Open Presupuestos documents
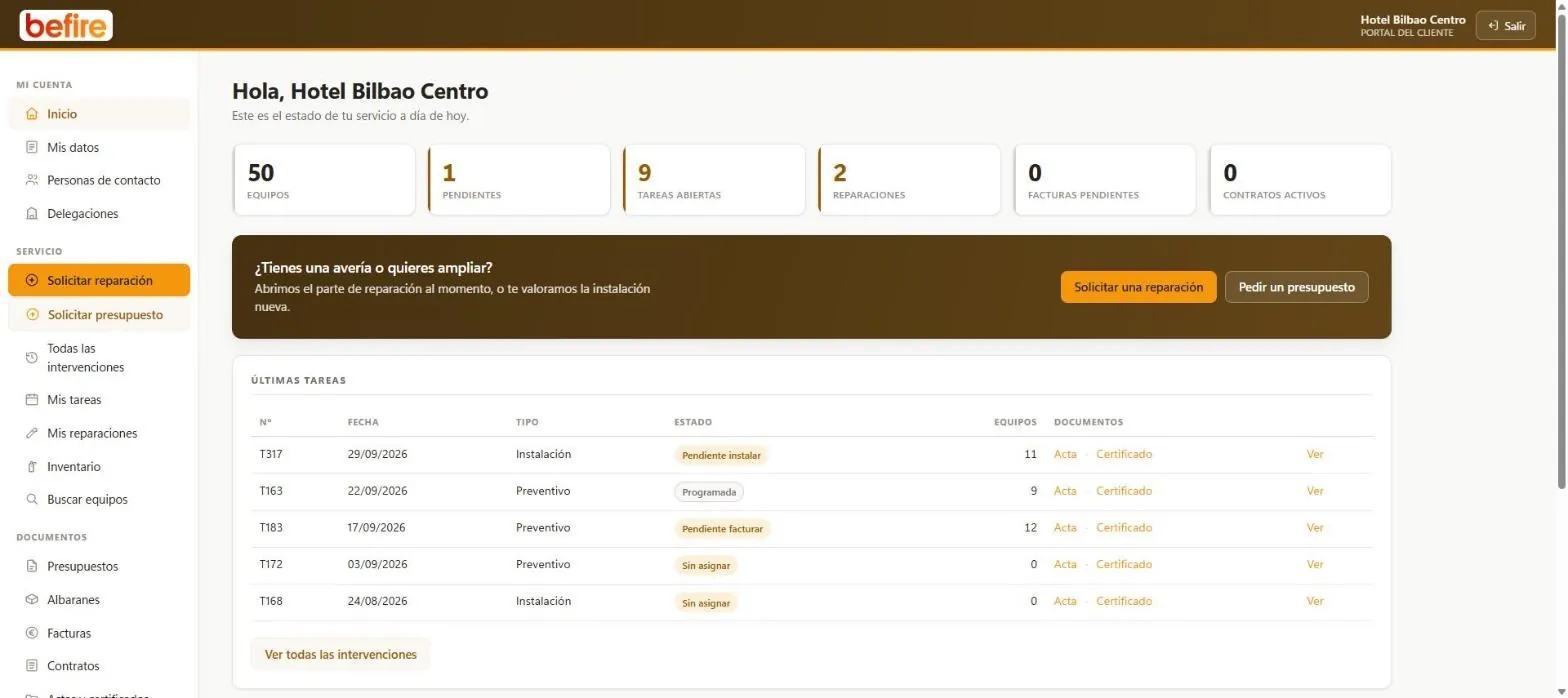 point(99,566)
